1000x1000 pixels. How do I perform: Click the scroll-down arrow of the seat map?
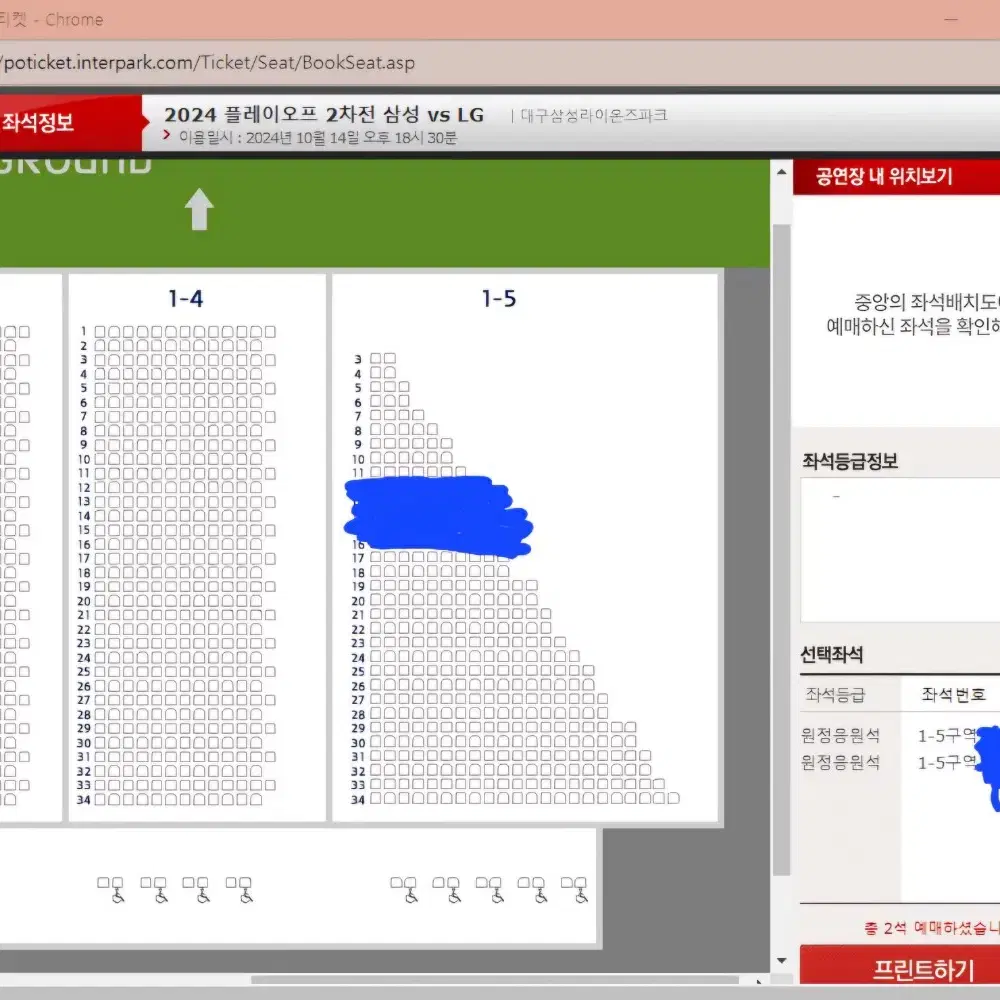point(781,960)
